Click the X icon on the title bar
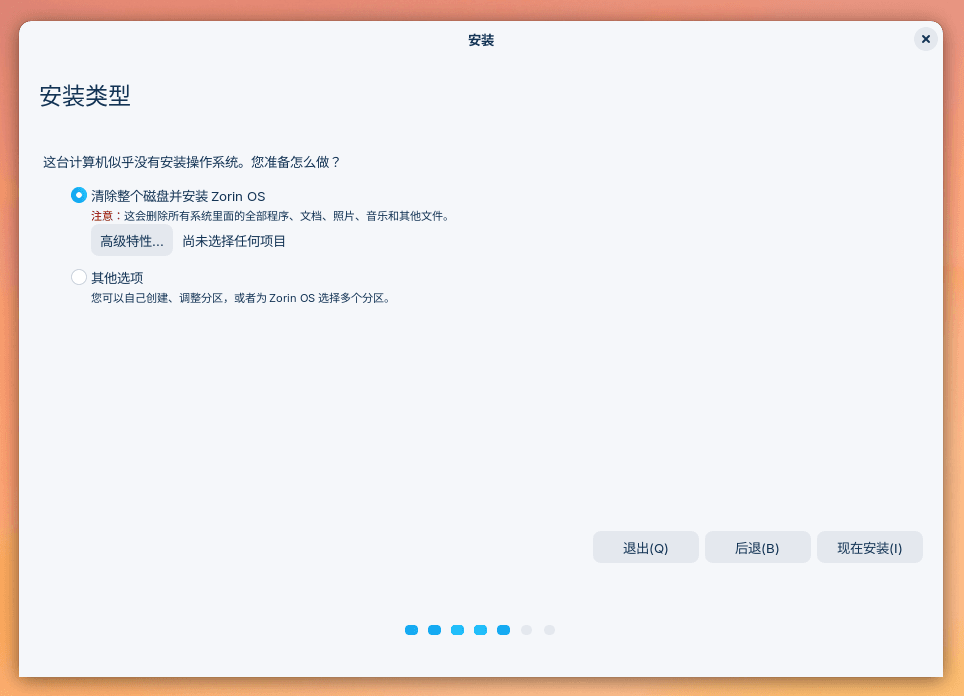The width and height of the screenshot is (964, 696). 925,39
